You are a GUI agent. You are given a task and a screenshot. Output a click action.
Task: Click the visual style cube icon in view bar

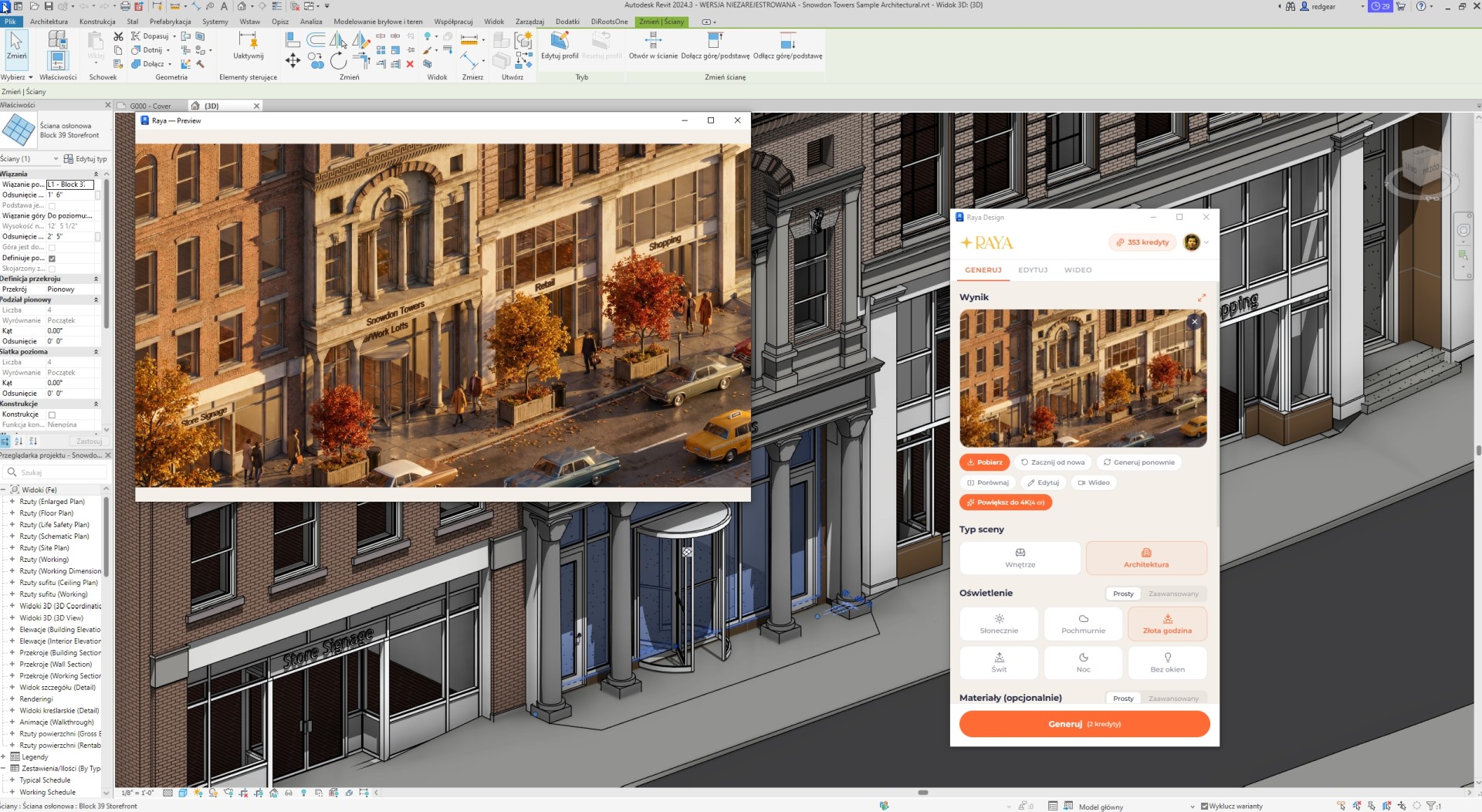point(183,793)
